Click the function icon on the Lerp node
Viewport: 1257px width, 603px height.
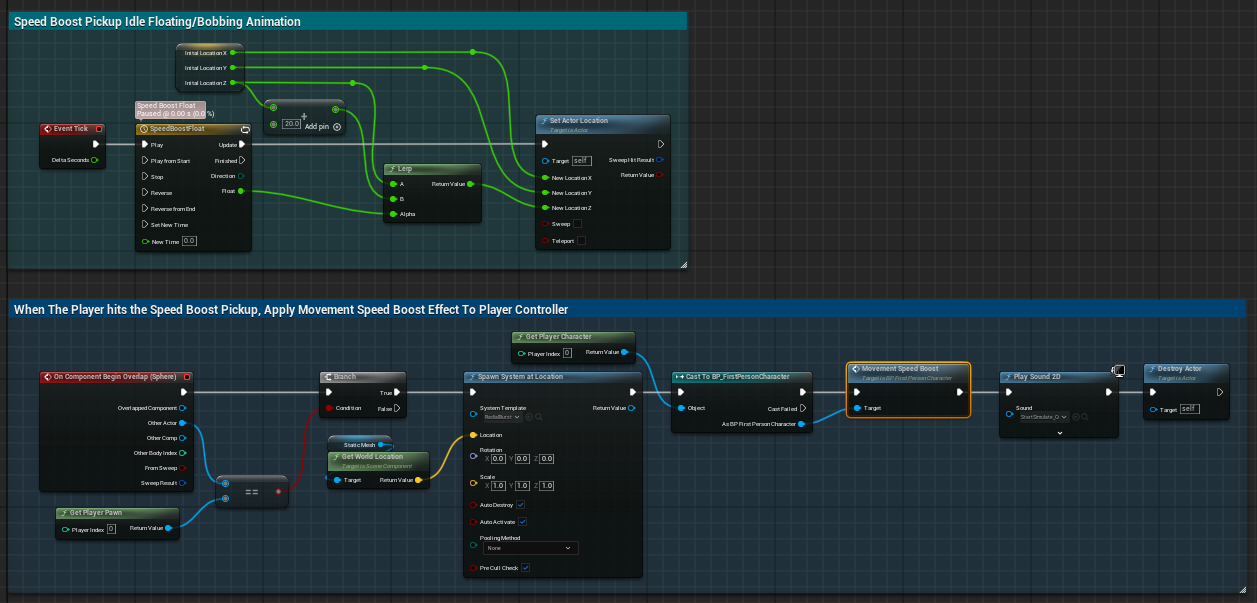(390, 168)
